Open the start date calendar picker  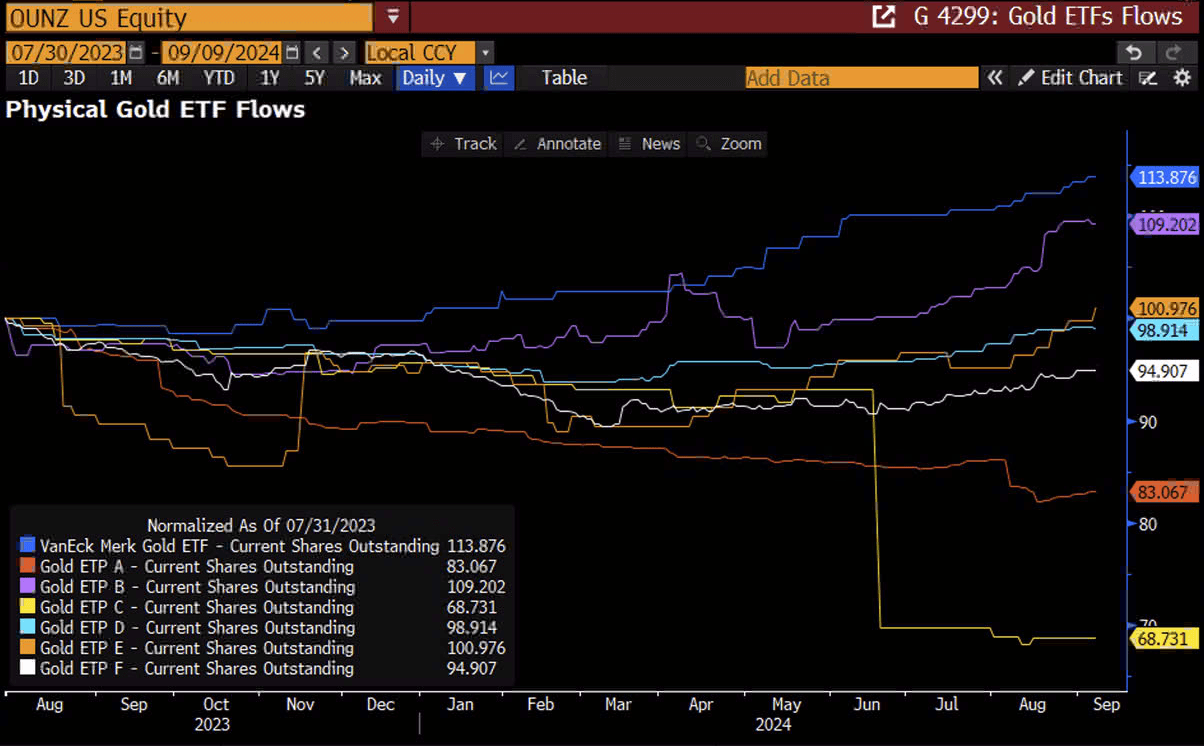click(x=136, y=52)
